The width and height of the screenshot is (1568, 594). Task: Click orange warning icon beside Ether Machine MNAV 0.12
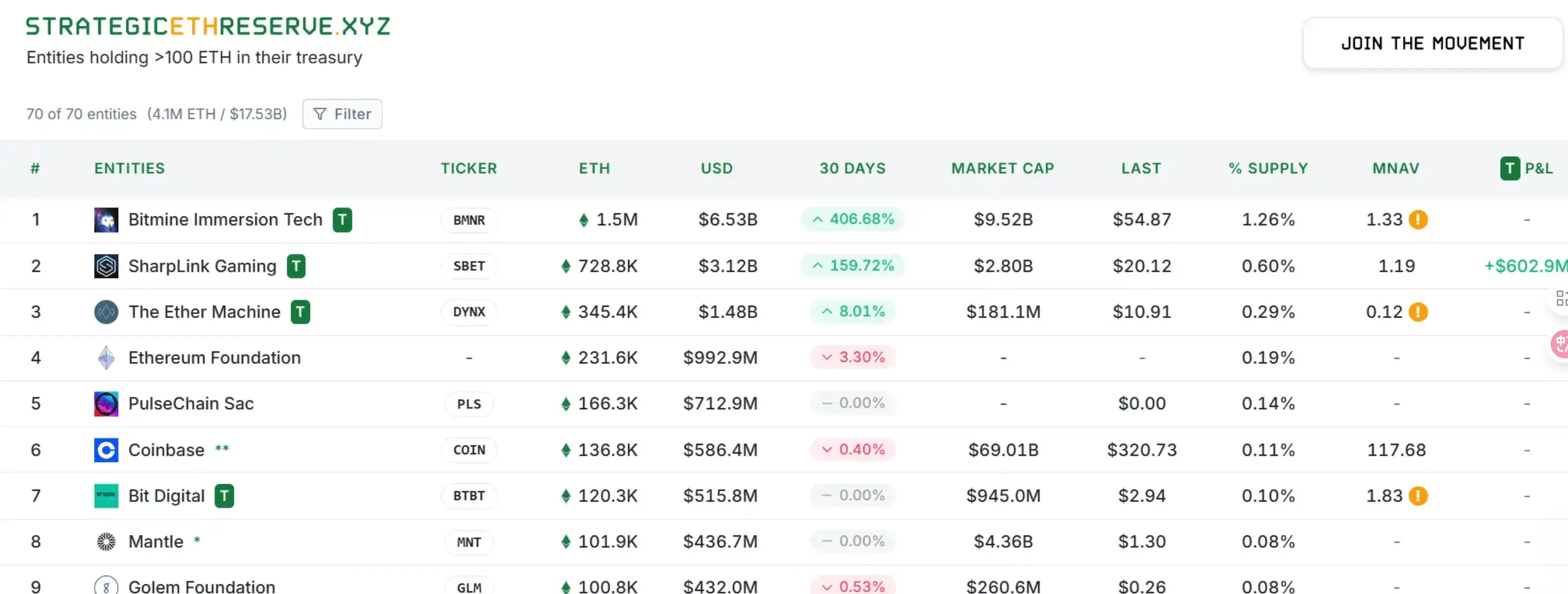click(1418, 312)
